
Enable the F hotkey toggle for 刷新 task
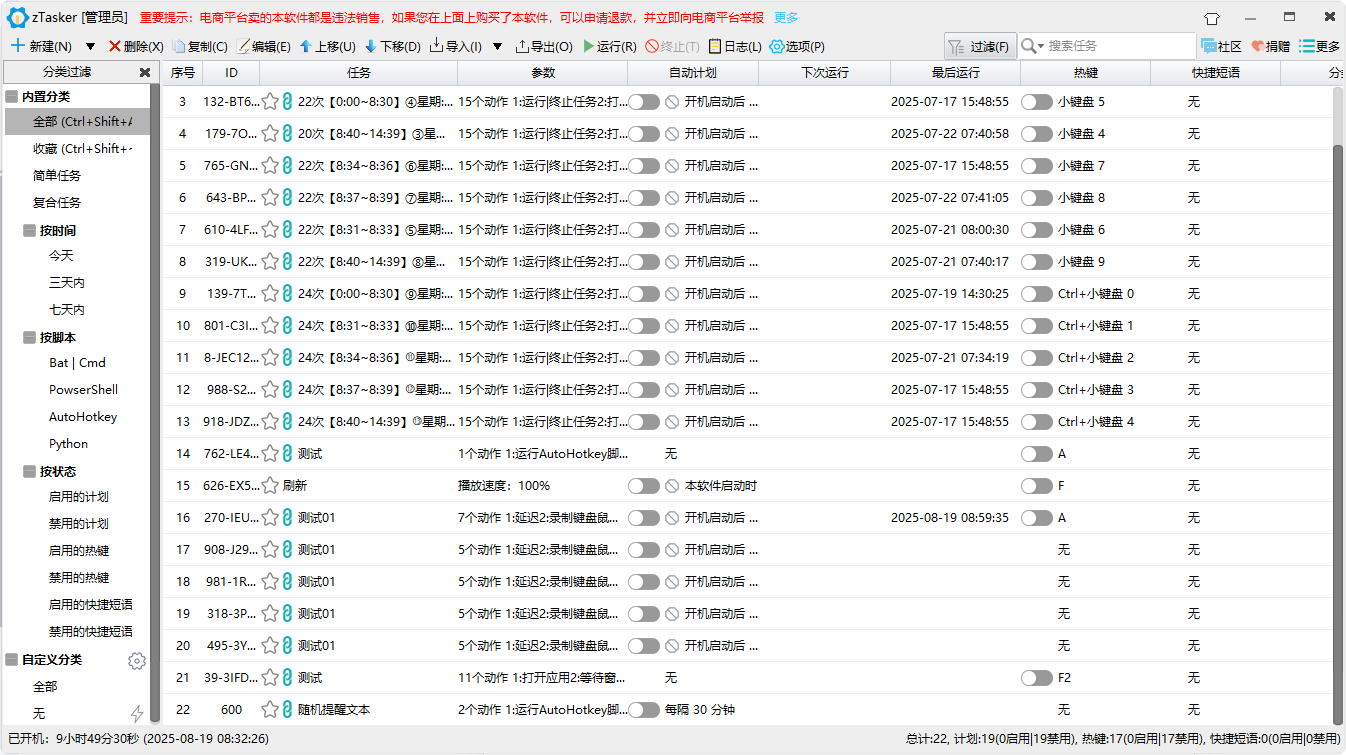pos(1037,485)
